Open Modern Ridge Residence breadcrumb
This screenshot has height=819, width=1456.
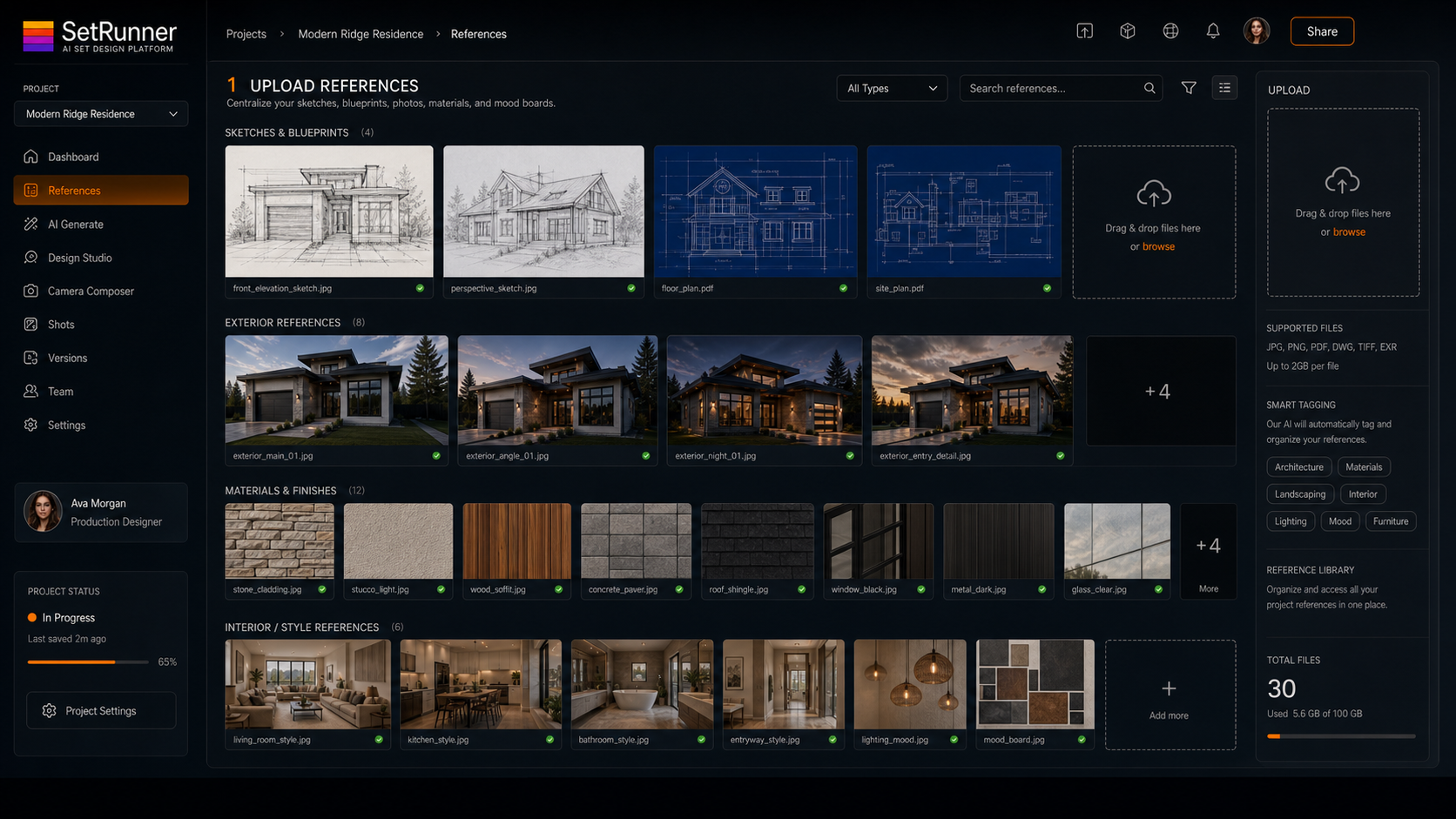(361, 34)
